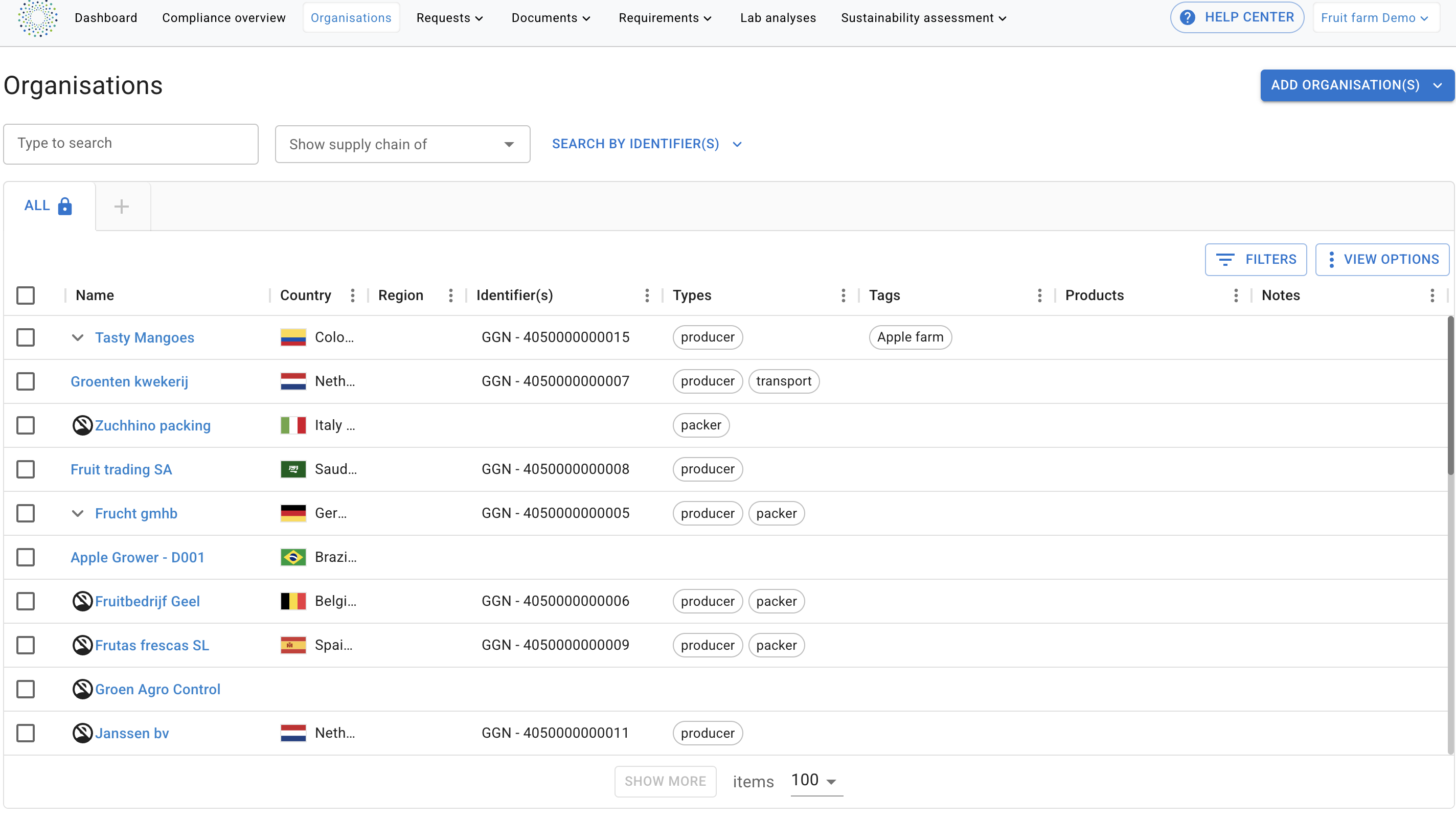Select the Frucht gmhb row checkbox
The image size is (1456, 819).
pyautogui.click(x=26, y=513)
